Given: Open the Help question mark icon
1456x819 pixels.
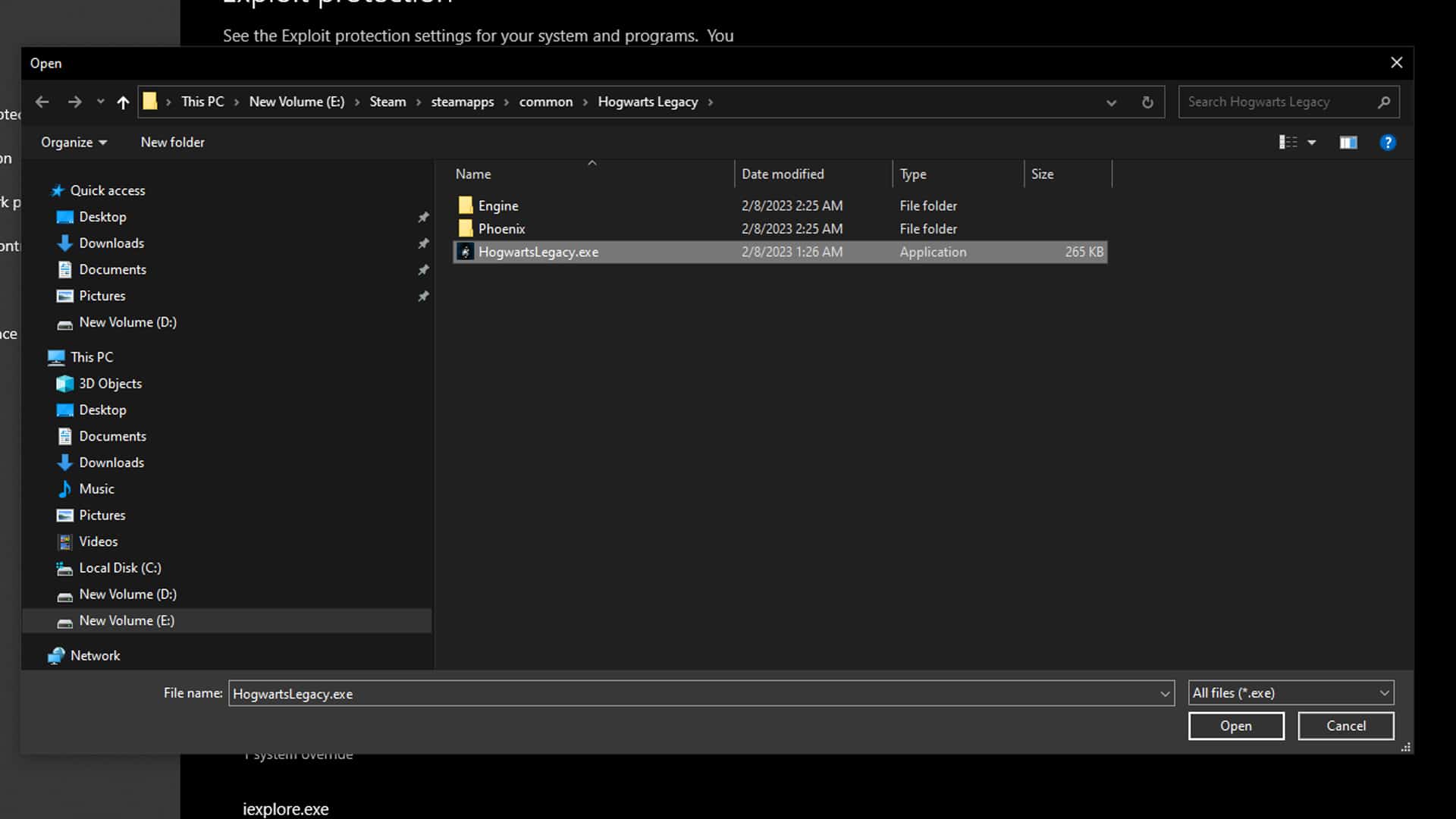Looking at the screenshot, I should [x=1389, y=142].
